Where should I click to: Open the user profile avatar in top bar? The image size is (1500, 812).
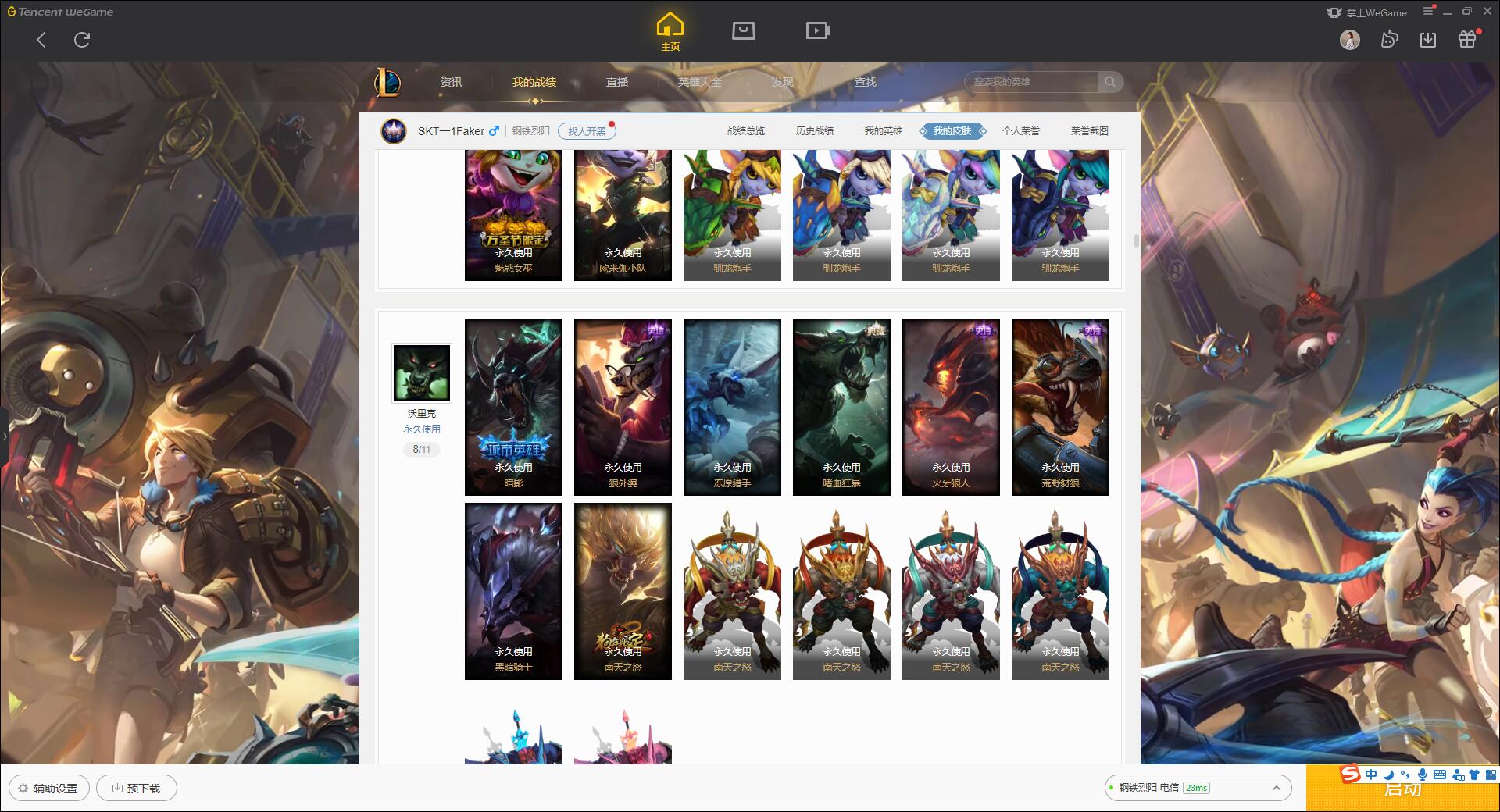point(1350,40)
